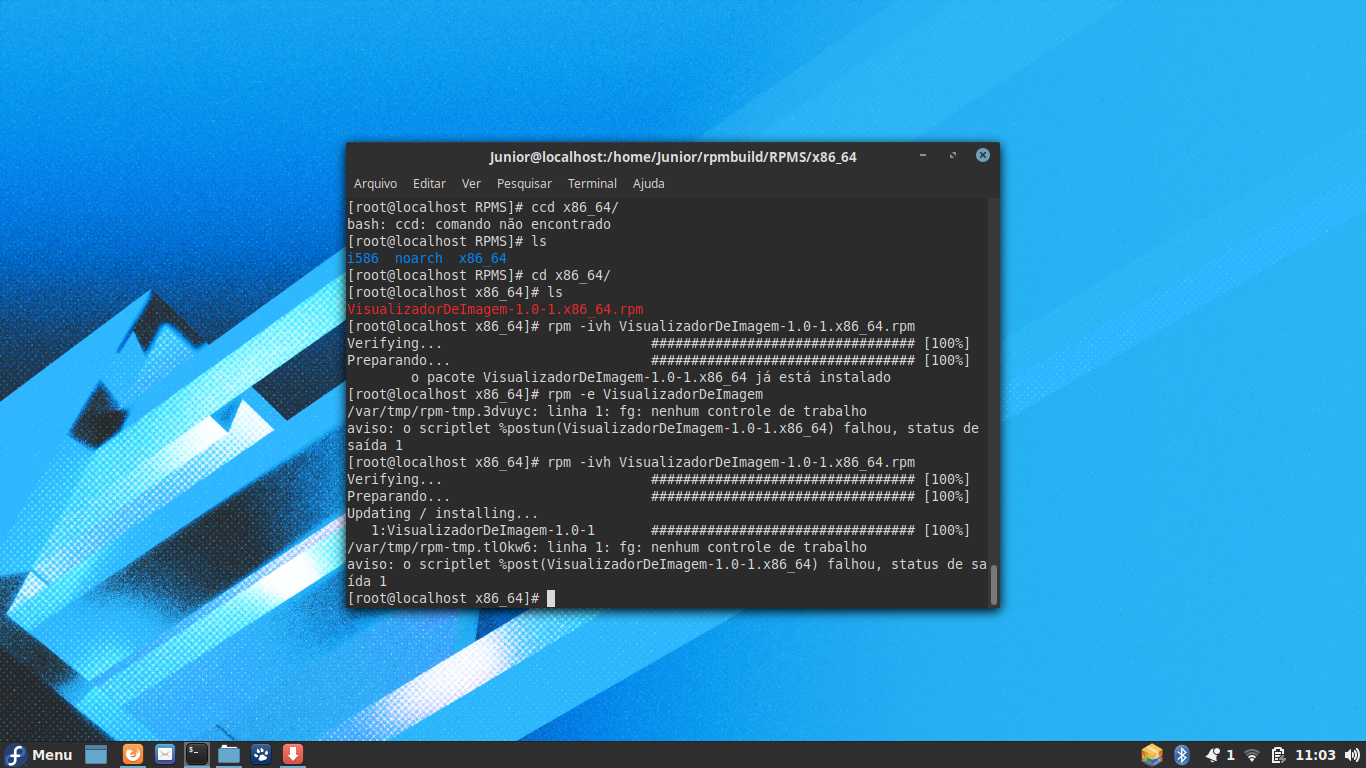This screenshot has height=768, width=1366.
Task: Click the show desktop icon in the taskbar
Action: tap(96, 755)
